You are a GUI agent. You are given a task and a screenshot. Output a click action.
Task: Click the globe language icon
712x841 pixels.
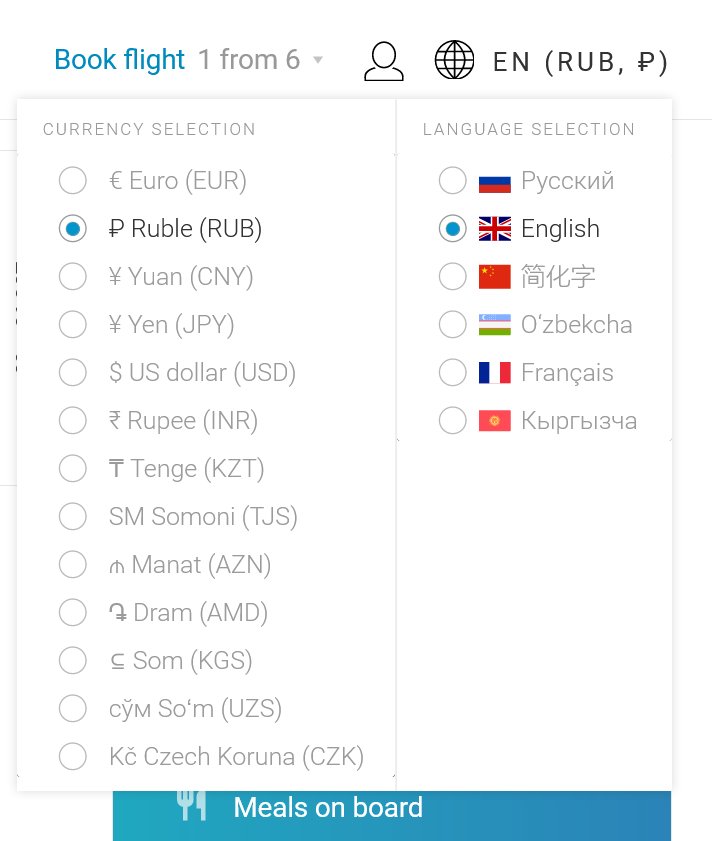tap(455, 60)
